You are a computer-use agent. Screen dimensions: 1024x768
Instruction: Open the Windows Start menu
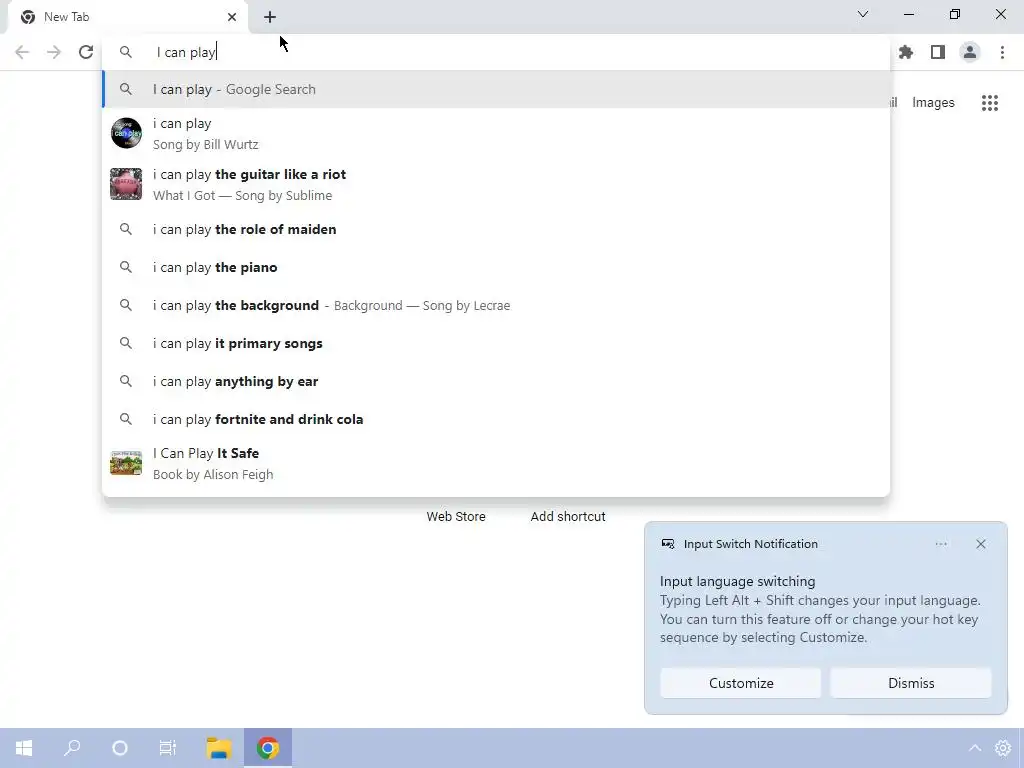point(24,748)
